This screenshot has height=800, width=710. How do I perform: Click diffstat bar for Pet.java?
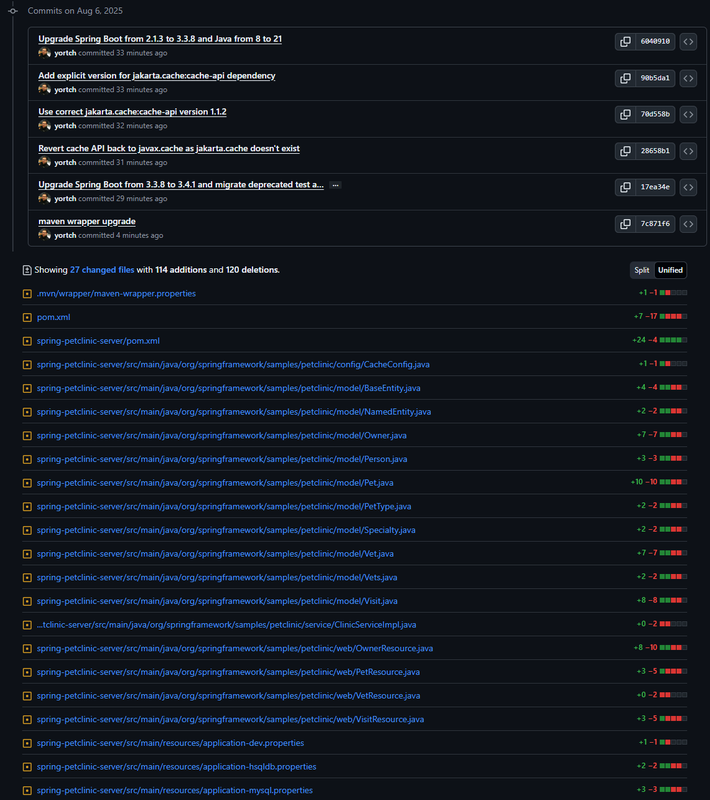pos(673,482)
